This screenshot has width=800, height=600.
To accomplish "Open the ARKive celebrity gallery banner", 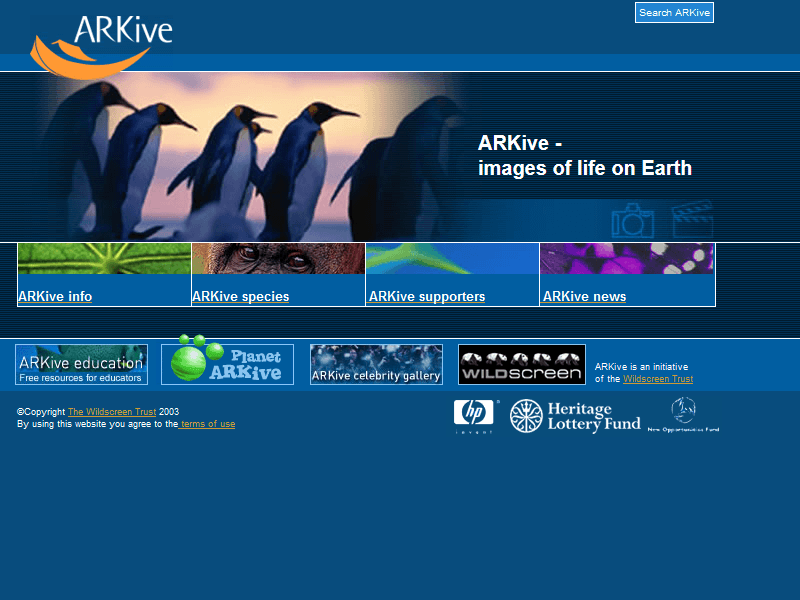I will coord(376,364).
